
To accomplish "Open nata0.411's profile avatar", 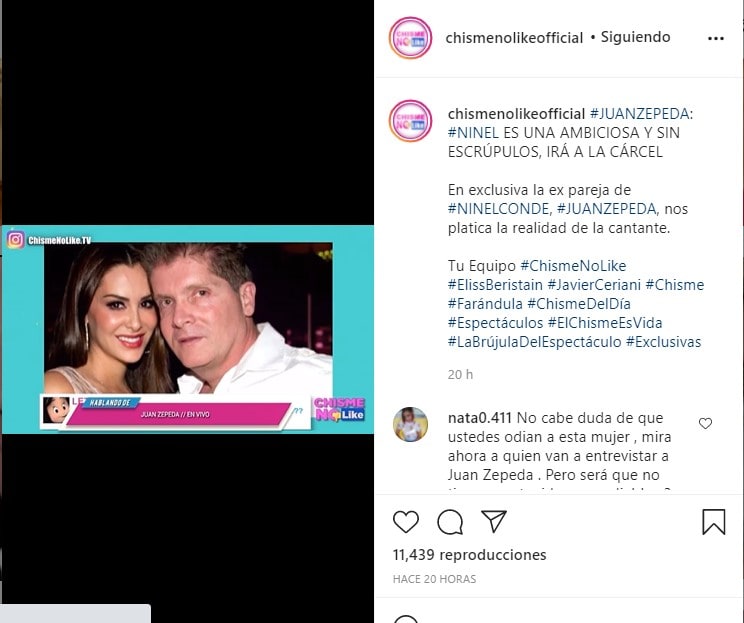I will pos(410,424).
